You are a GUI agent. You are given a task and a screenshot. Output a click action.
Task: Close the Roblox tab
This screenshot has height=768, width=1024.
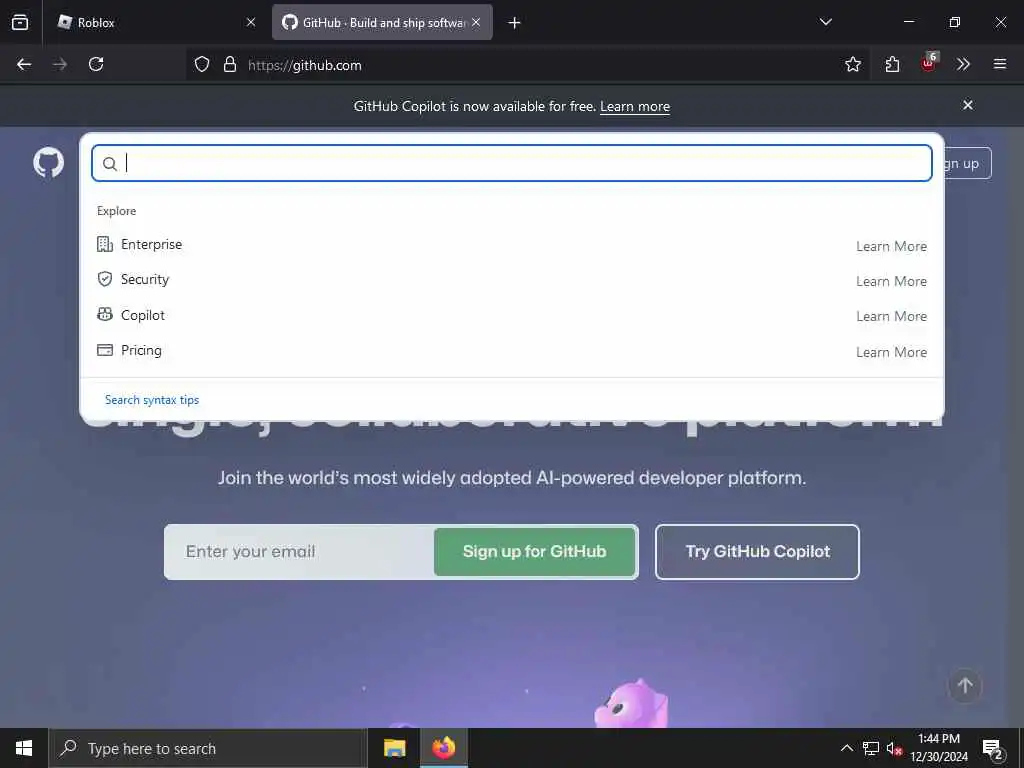[x=251, y=22]
